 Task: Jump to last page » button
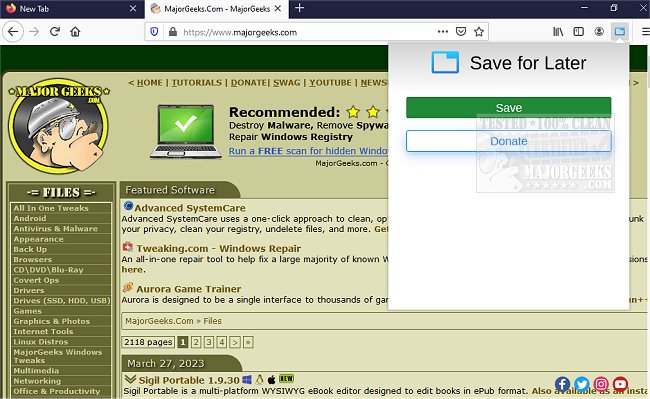(x=248, y=342)
